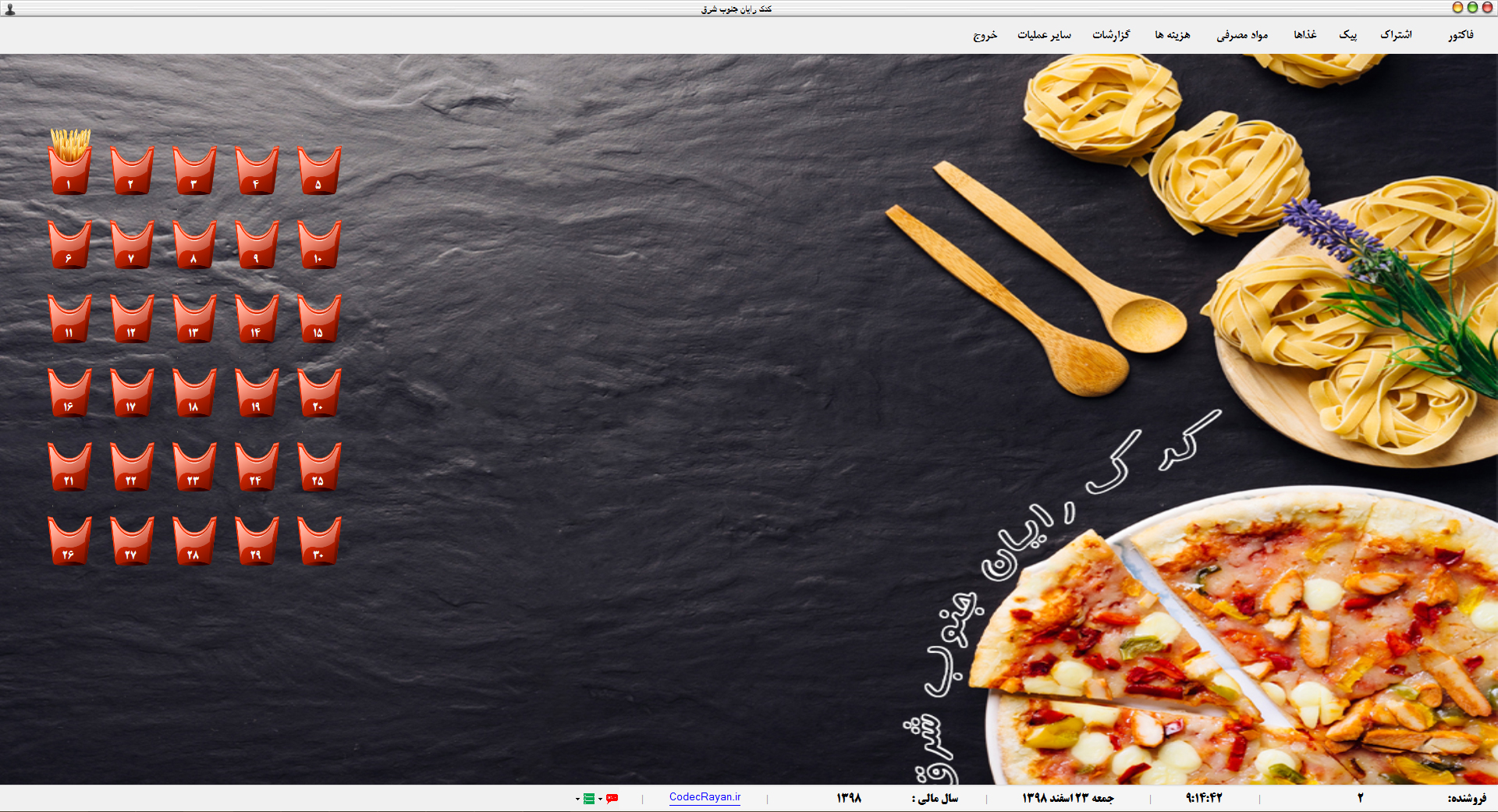Screen dimensions: 1498x812
Task: Open the سایر عملیات menu
Action: pos(1044,35)
